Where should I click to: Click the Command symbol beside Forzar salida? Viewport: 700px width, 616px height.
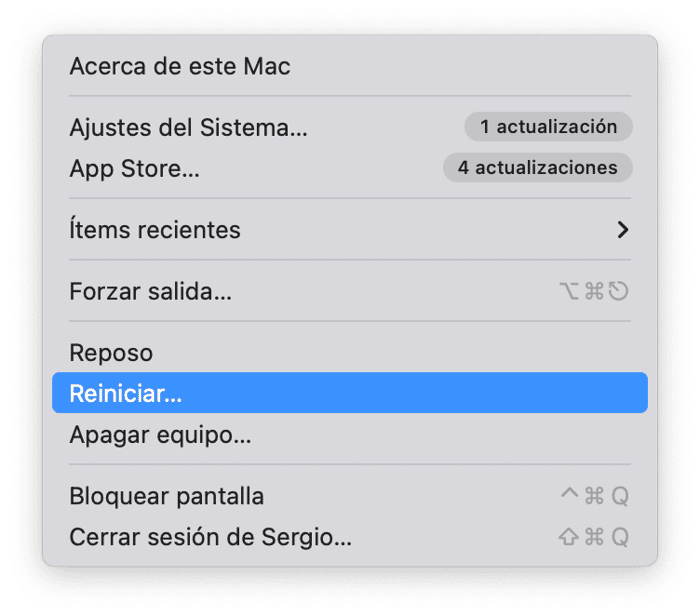click(594, 292)
